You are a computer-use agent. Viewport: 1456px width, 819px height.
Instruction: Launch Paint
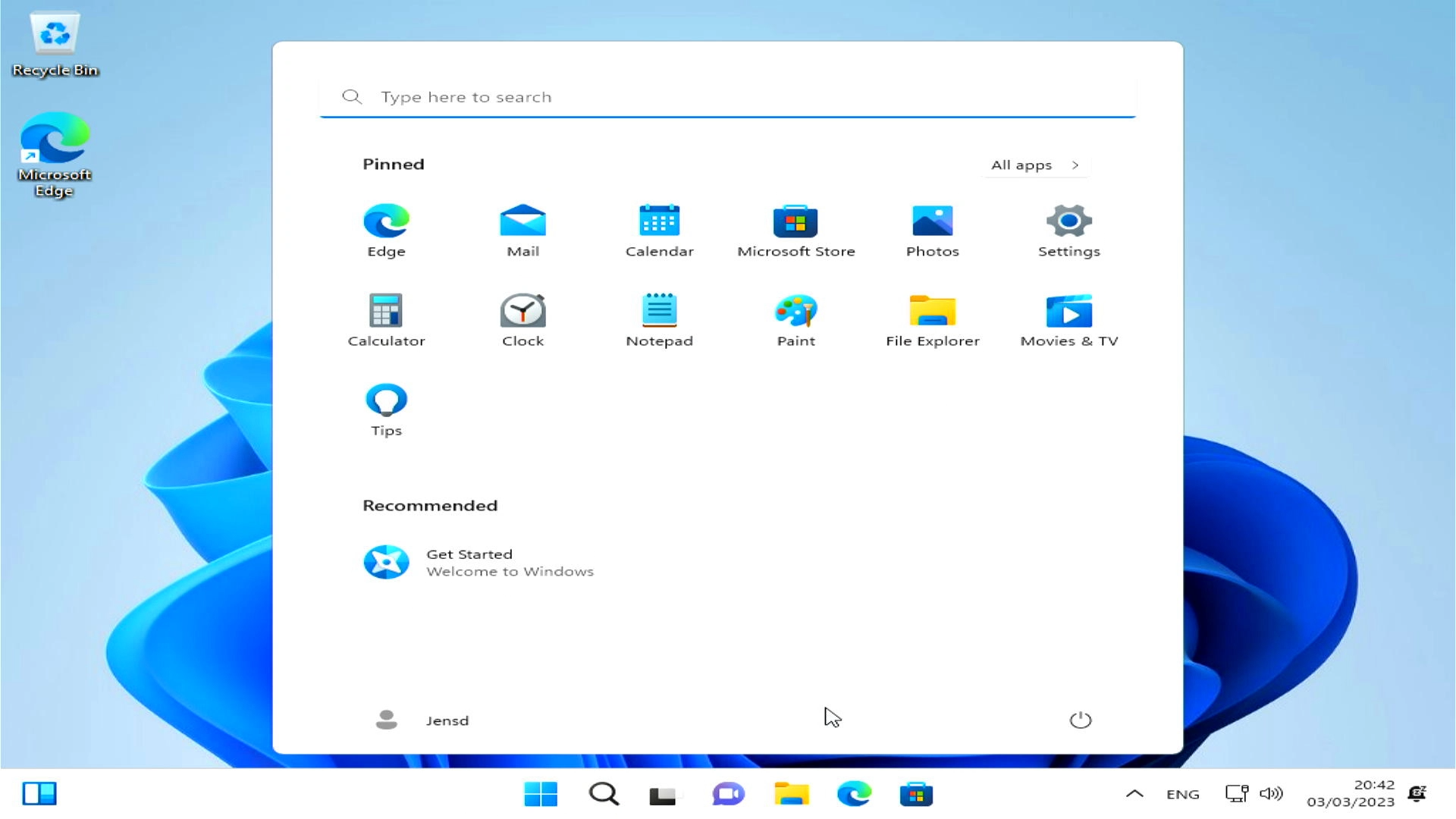point(795,317)
